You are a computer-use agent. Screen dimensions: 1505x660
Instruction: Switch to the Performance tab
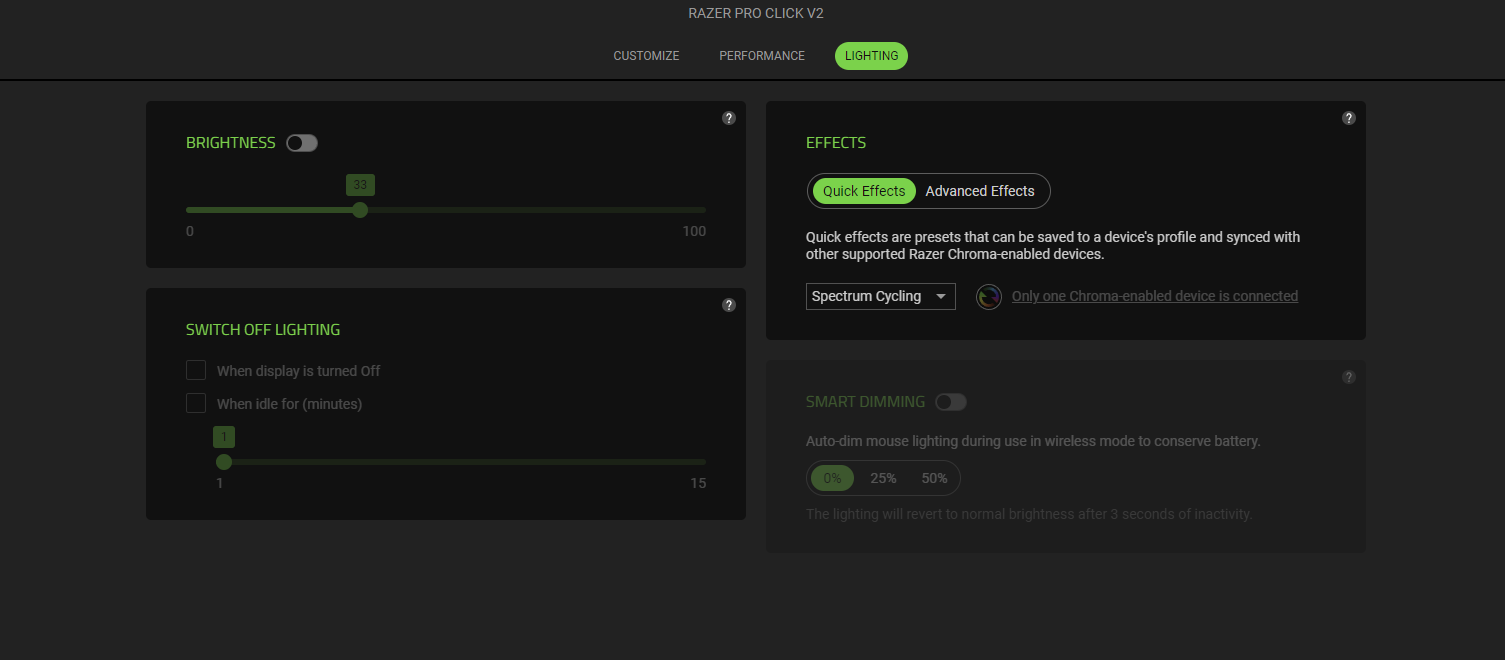point(762,56)
